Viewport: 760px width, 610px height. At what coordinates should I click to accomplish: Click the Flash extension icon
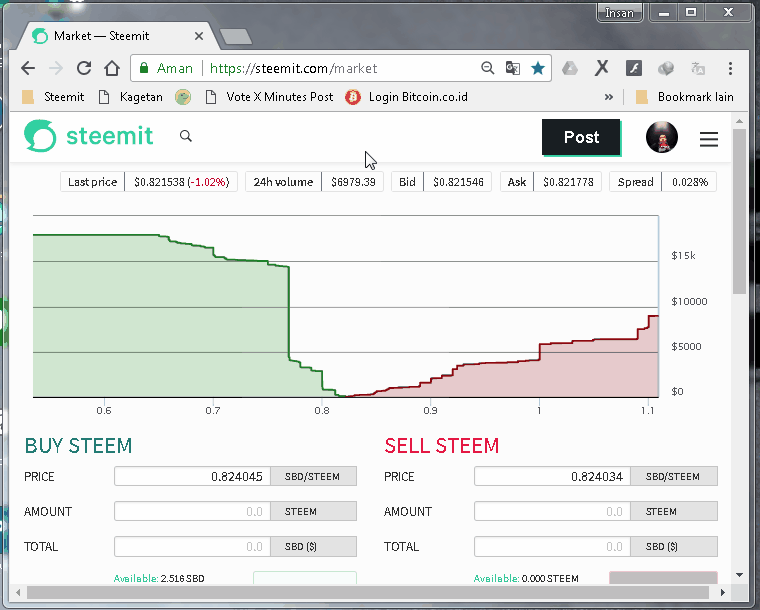(633, 68)
